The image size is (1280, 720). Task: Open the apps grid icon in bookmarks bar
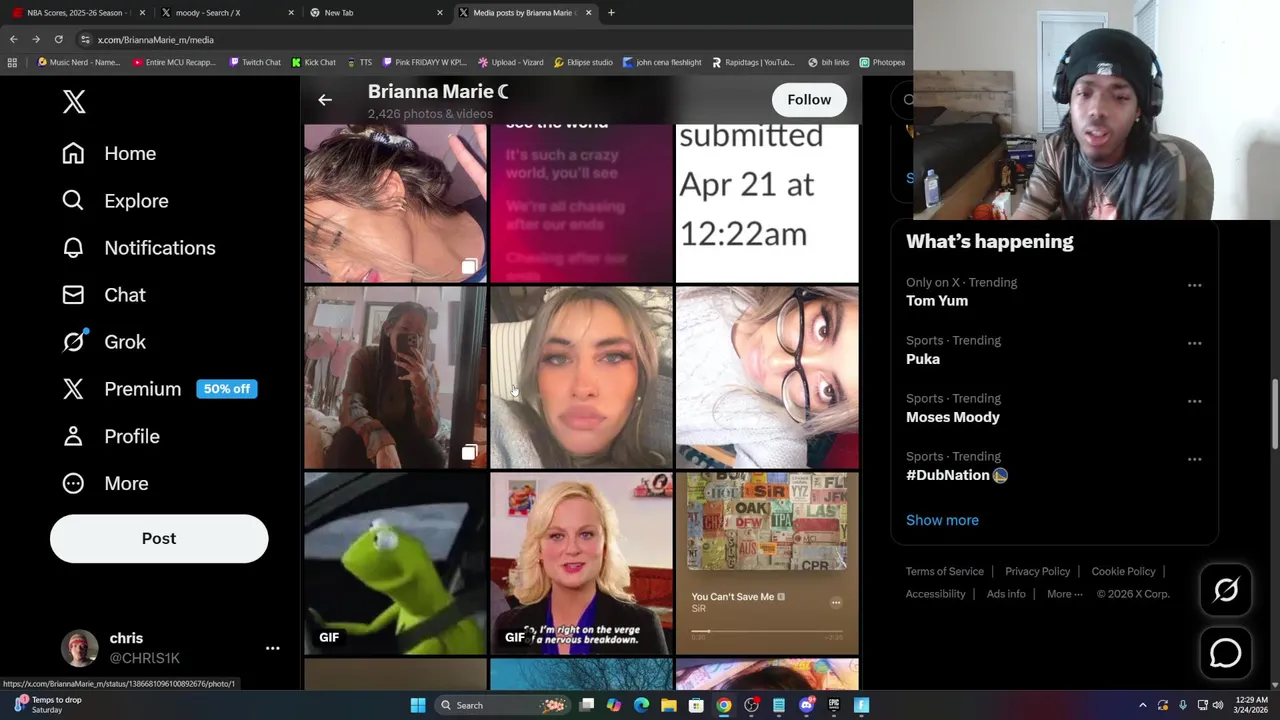[12, 62]
